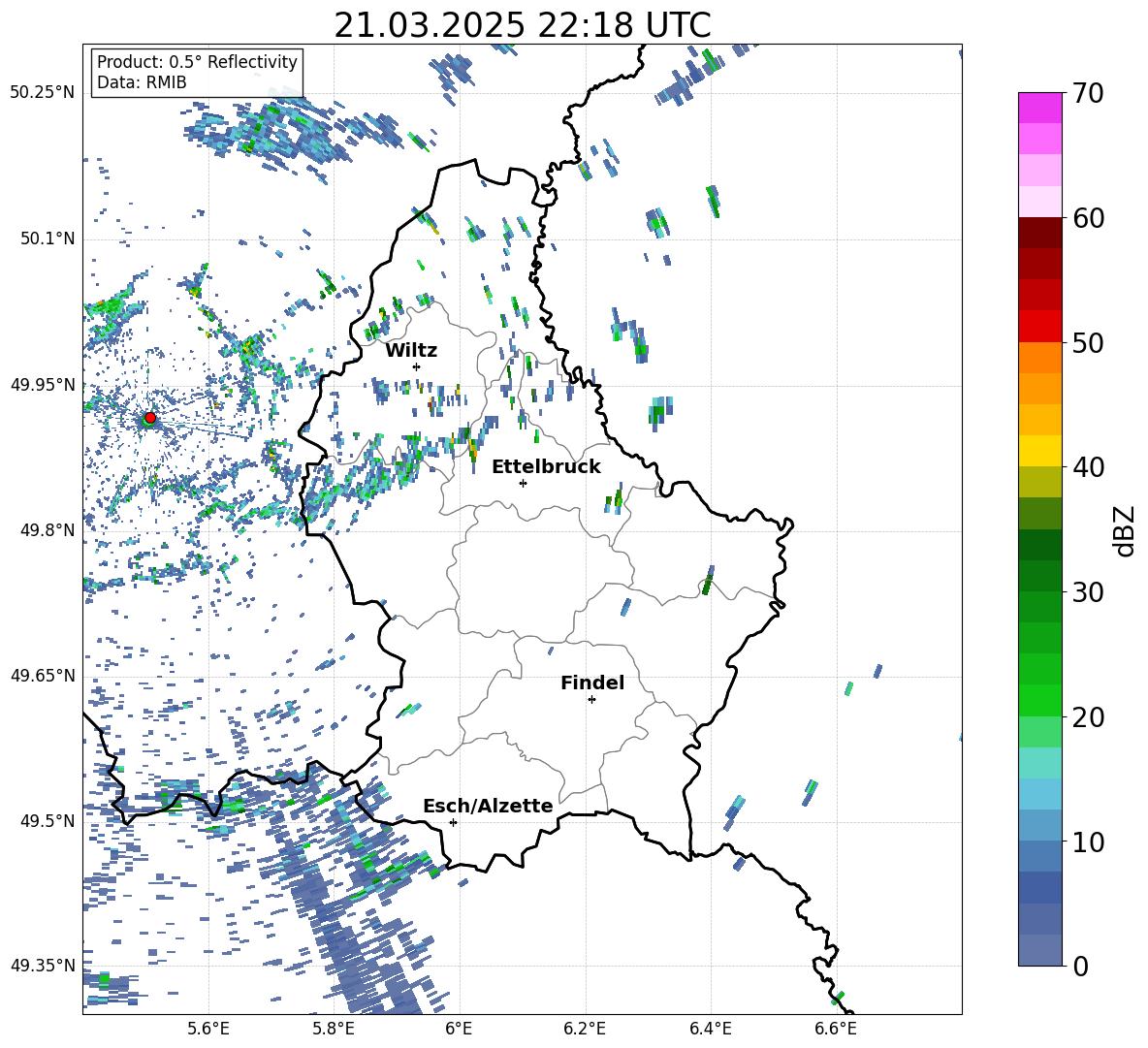Click the Ettelbruck station cross marker

523,483
